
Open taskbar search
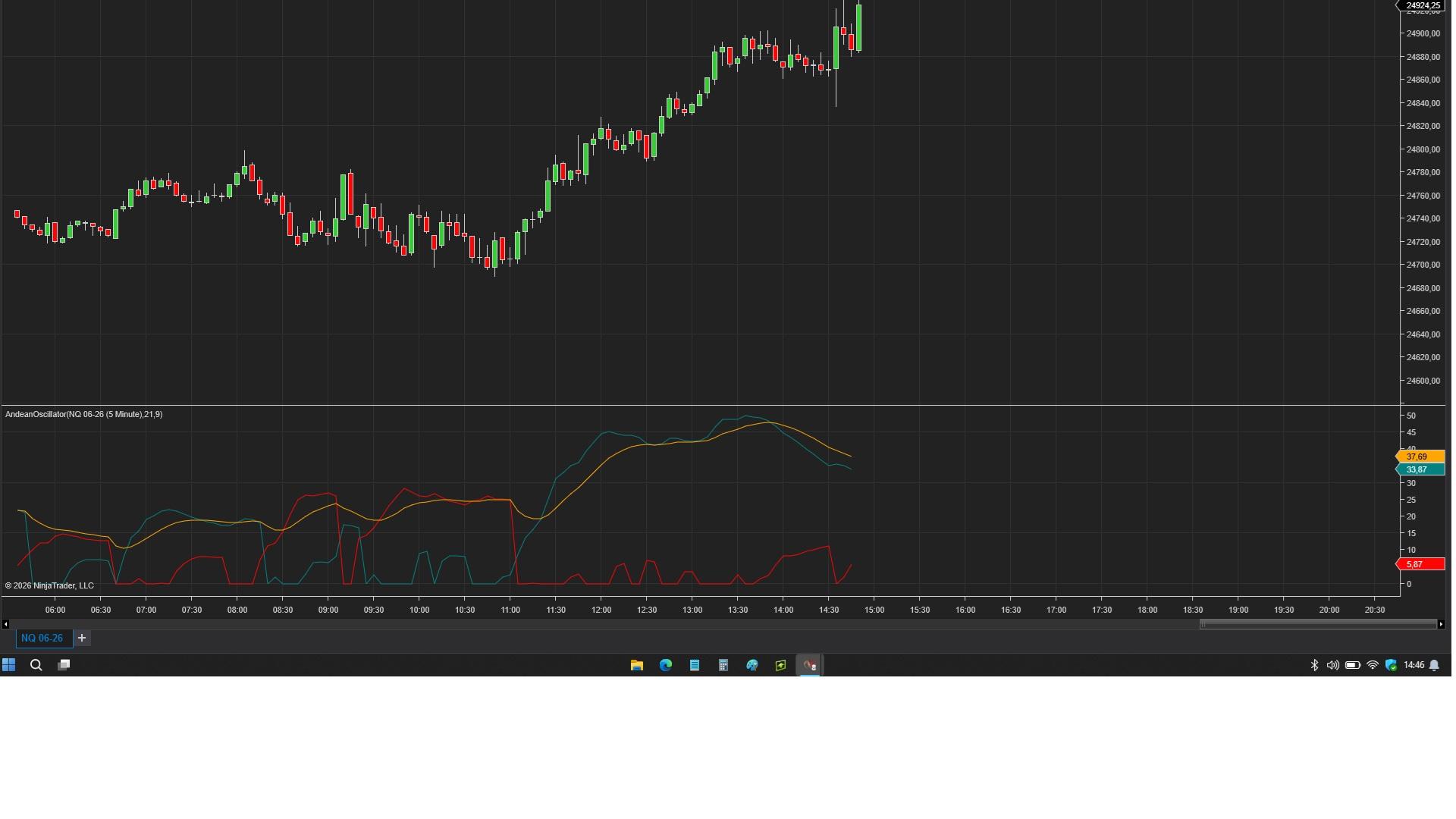[x=36, y=665]
